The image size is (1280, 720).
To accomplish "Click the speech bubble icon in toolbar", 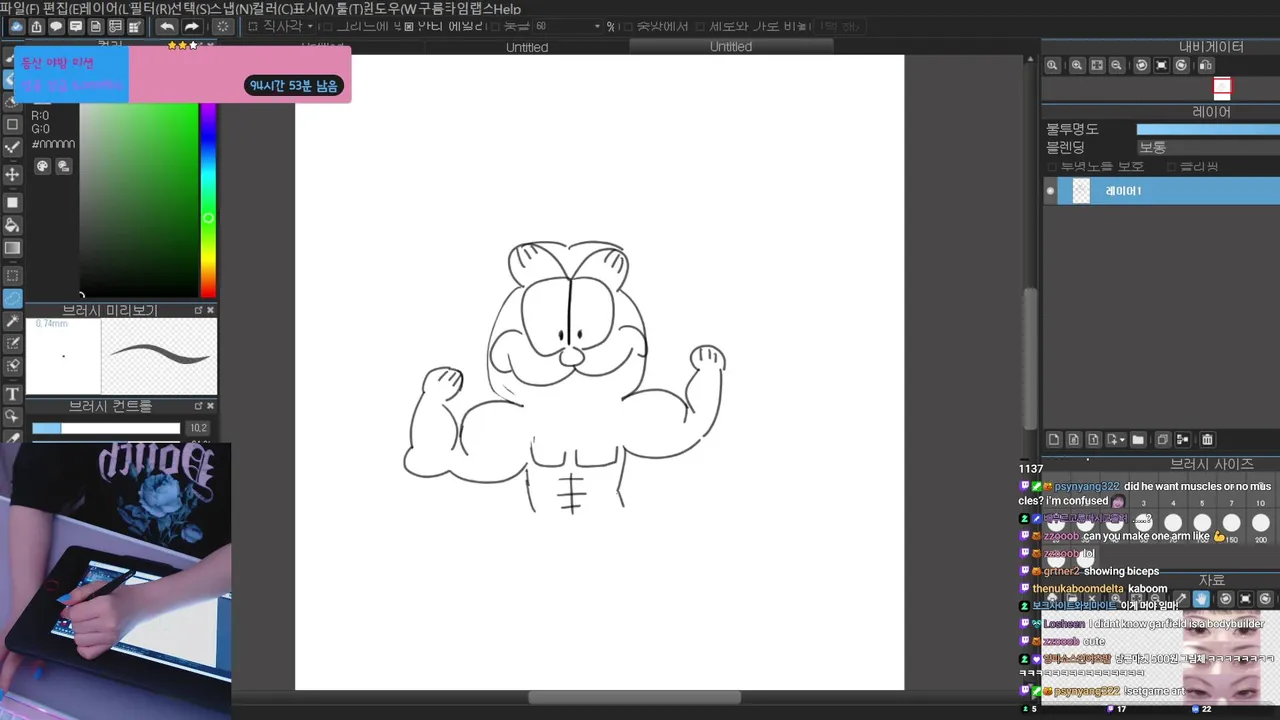I will coord(56,26).
